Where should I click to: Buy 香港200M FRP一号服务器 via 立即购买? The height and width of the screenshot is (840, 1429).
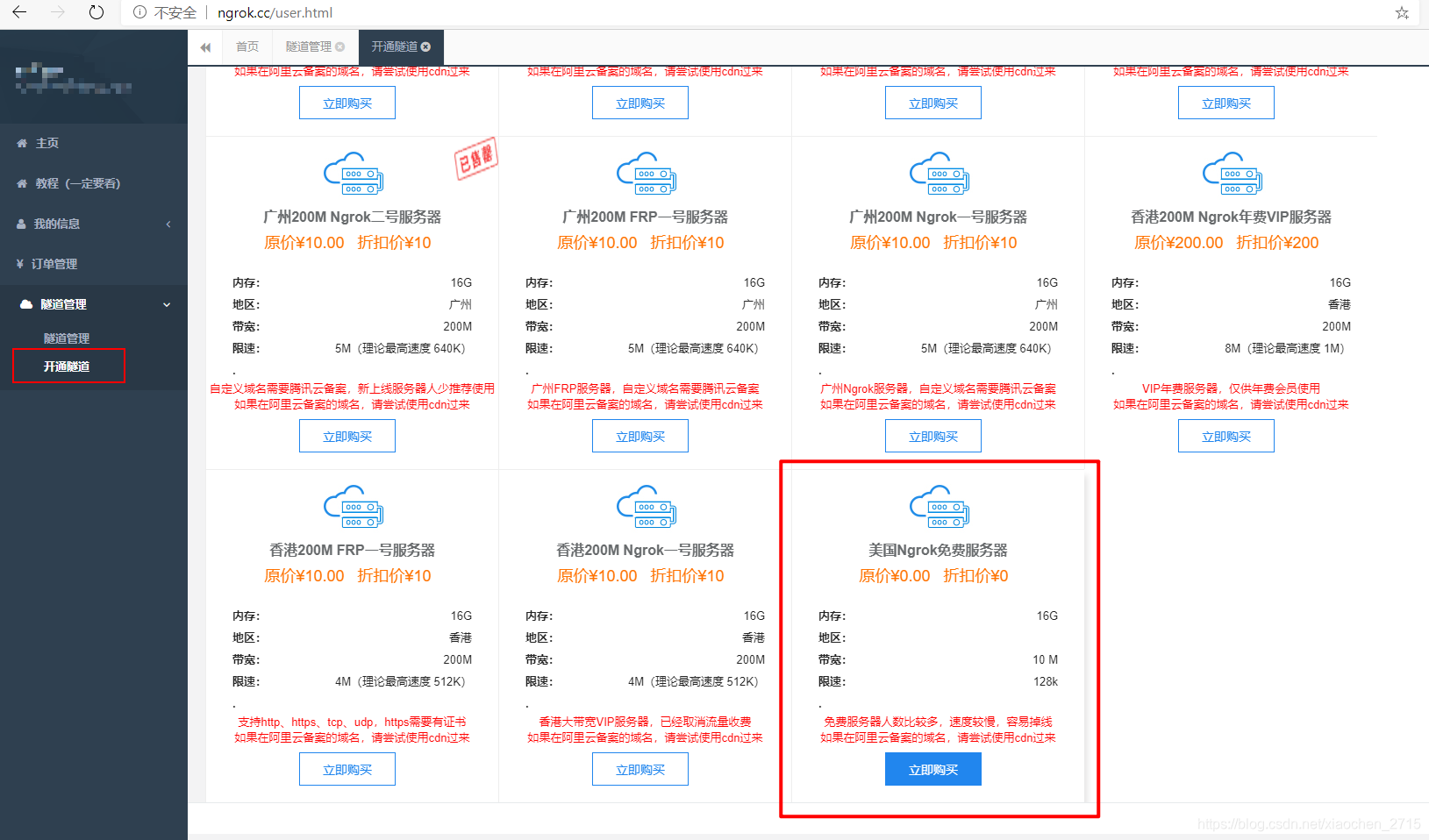coord(347,769)
